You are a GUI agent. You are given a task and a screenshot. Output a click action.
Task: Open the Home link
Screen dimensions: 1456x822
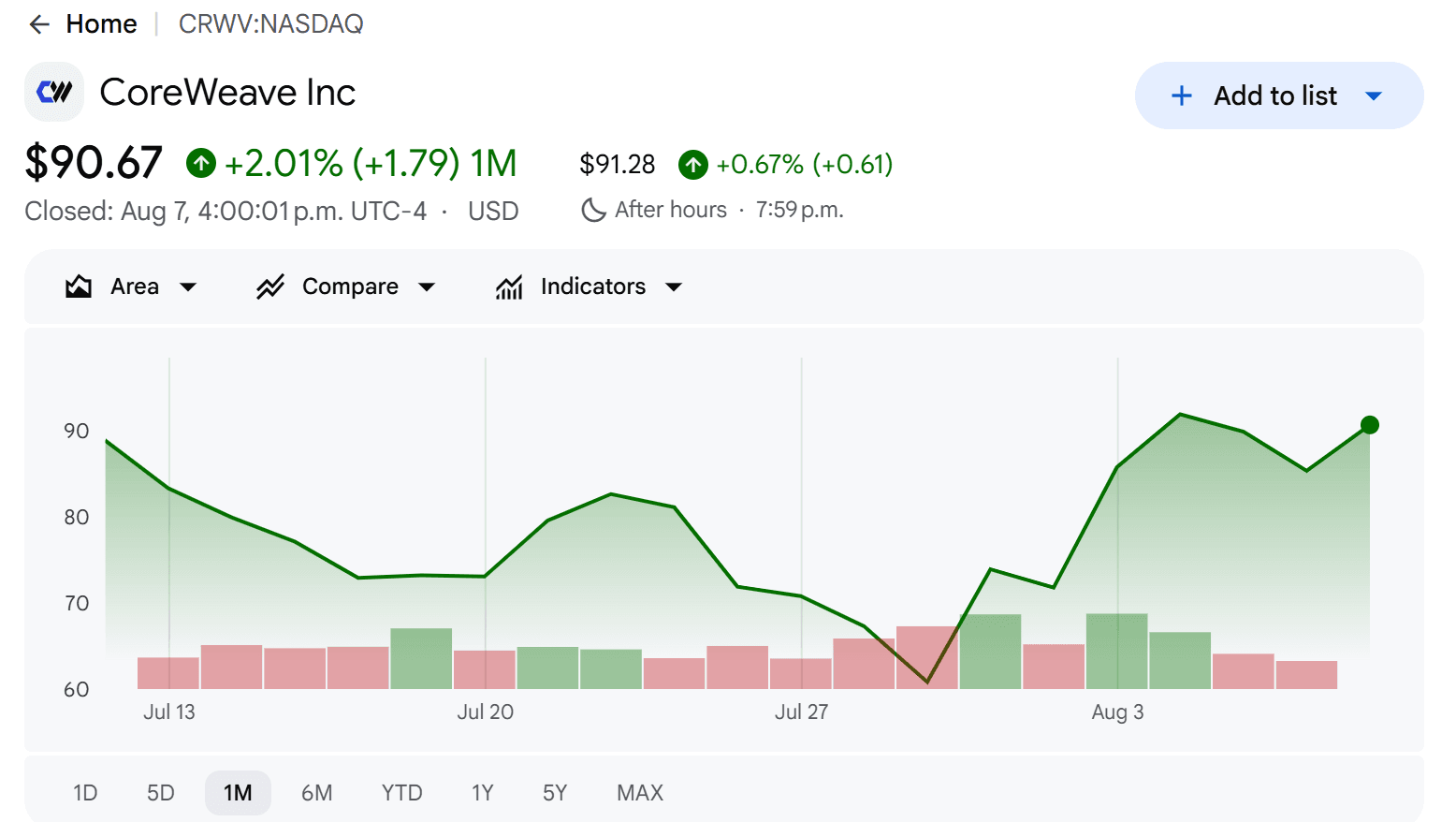click(x=101, y=24)
